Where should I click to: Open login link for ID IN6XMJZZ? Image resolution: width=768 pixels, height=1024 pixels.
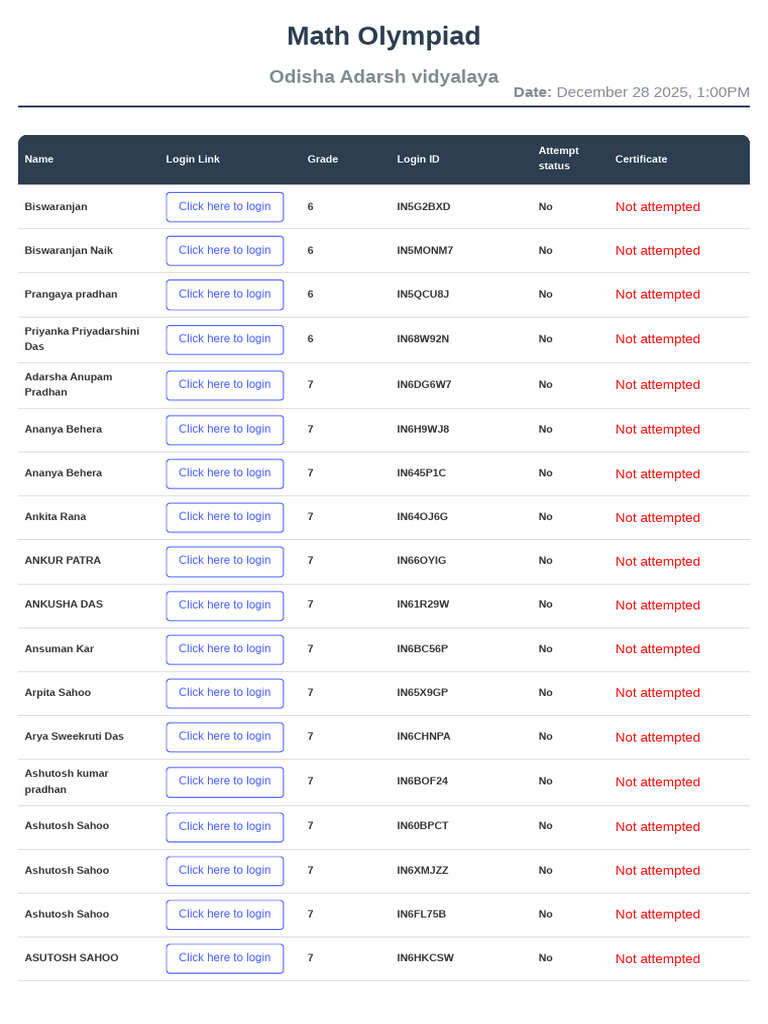tap(225, 871)
